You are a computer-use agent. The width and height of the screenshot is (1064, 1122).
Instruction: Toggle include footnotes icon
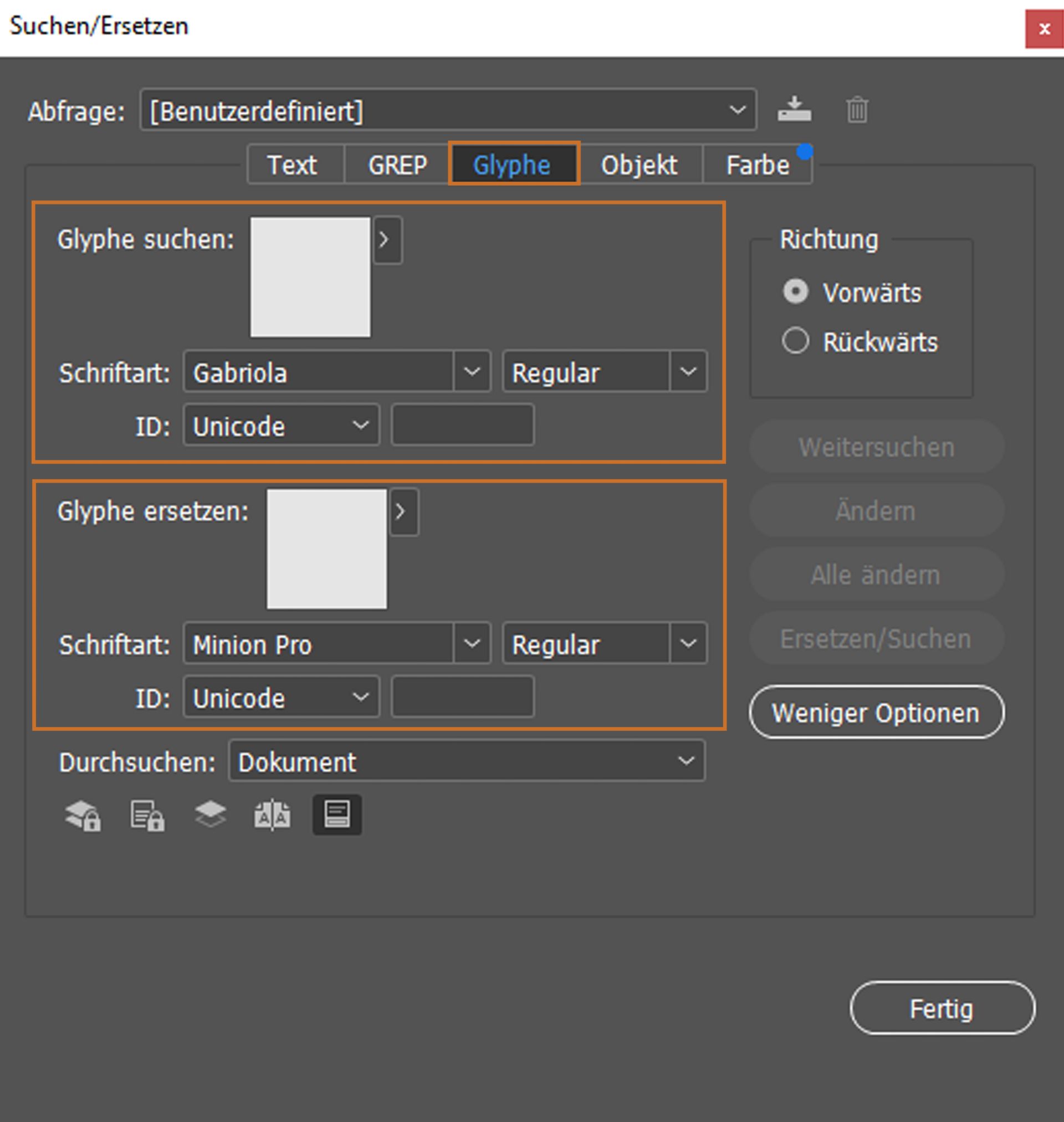(337, 815)
